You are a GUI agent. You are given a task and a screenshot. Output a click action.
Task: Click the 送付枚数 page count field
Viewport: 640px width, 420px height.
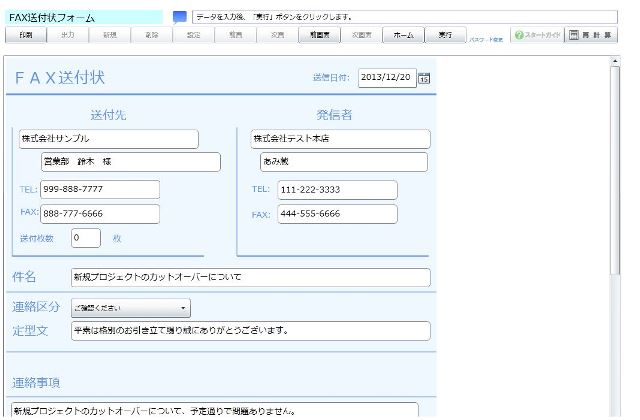click(85, 238)
